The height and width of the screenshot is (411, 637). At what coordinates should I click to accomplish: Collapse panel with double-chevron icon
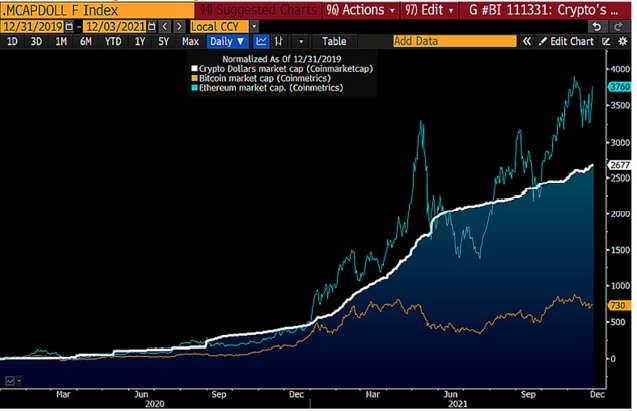click(526, 41)
